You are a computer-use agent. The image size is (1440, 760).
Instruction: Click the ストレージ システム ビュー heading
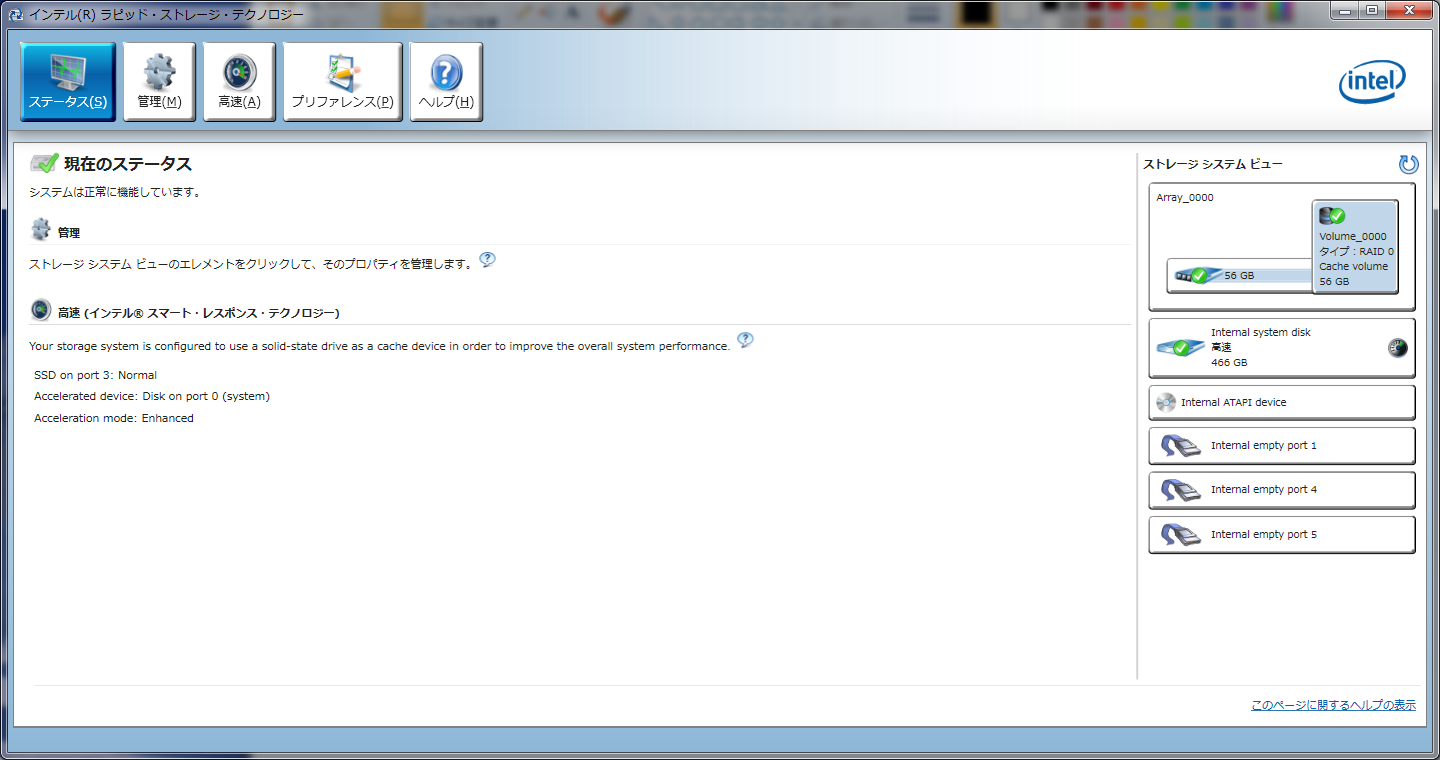(x=1212, y=164)
